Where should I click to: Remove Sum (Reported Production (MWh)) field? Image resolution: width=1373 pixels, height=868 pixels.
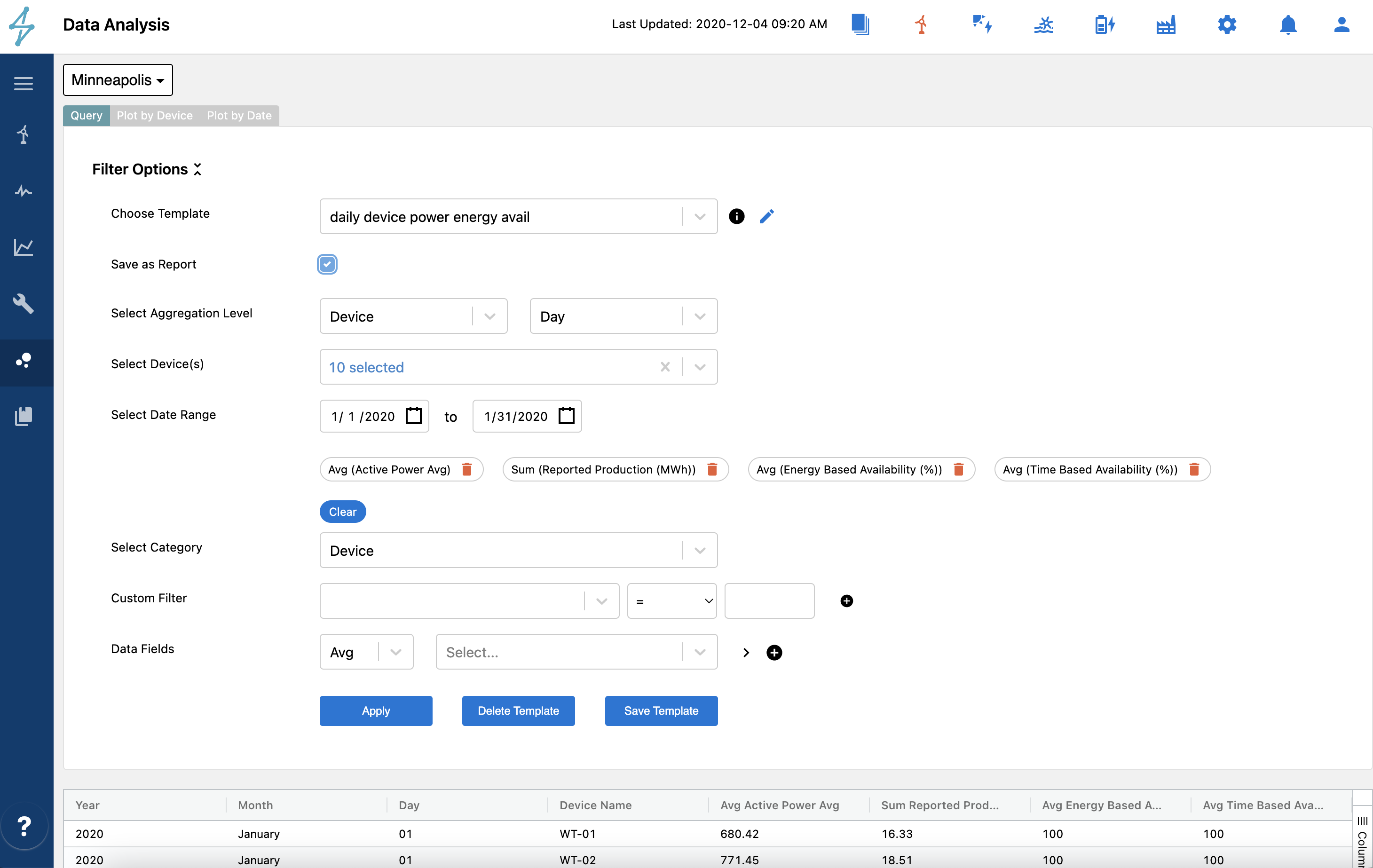(712, 469)
